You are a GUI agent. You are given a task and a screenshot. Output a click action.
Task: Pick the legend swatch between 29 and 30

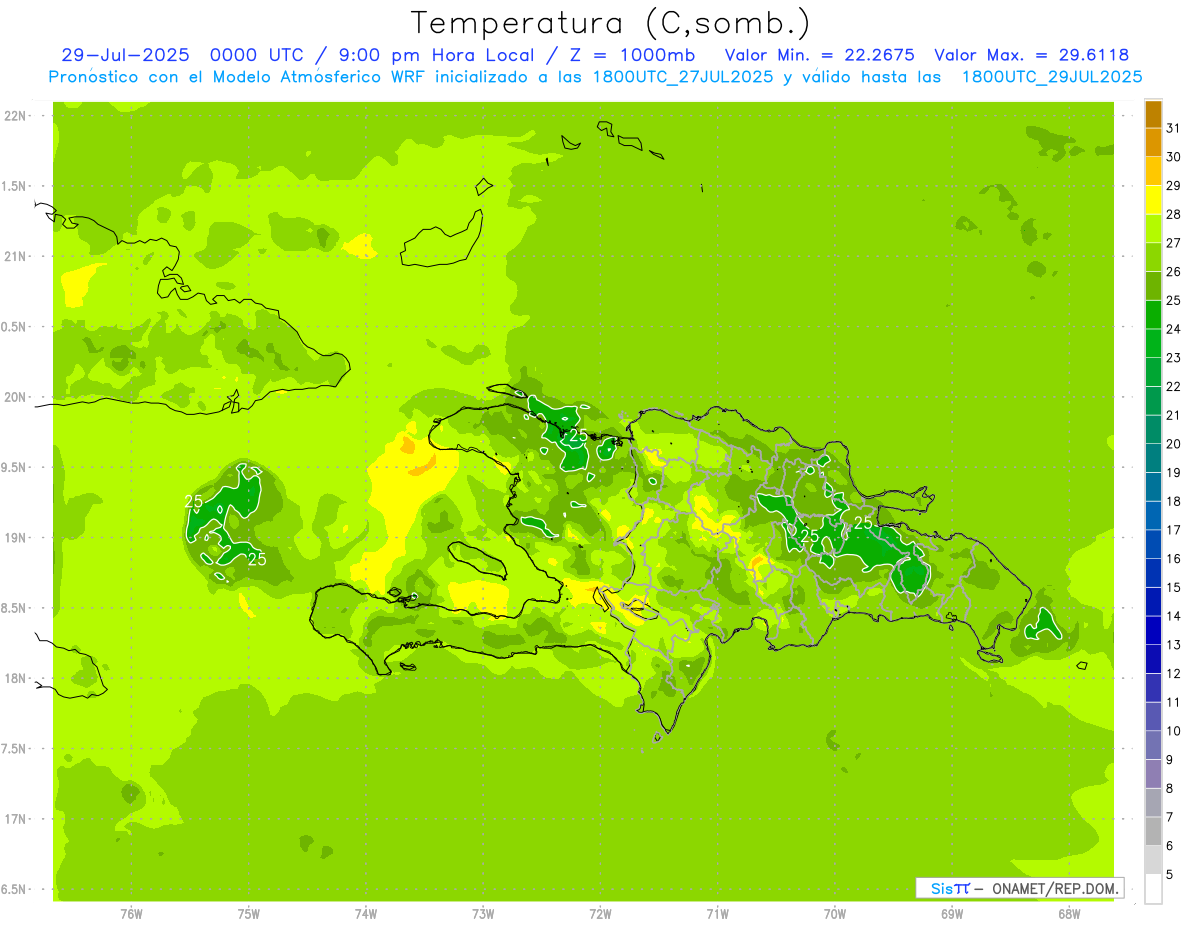(x=1153, y=171)
